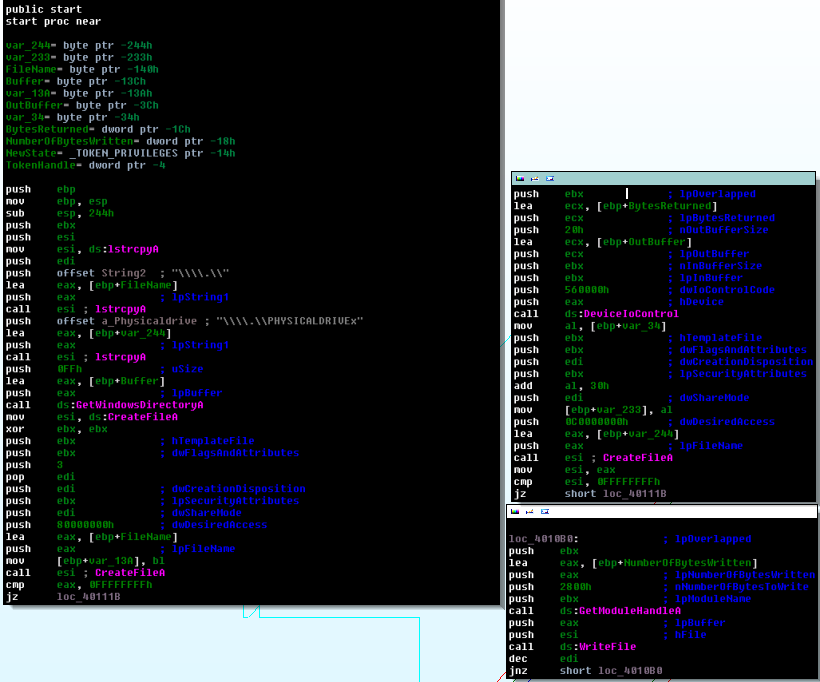The height and width of the screenshot is (682, 820).
Task: Select the 'TokenHandle= dword ptr -4' declaration
Action: point(86,166)
